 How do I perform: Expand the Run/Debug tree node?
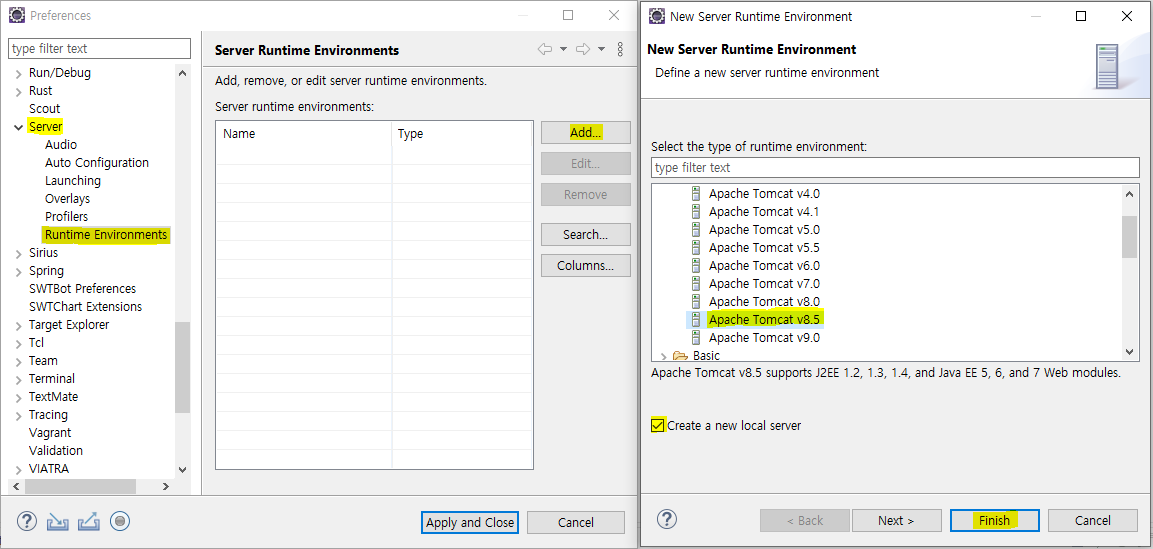(18, 73)
